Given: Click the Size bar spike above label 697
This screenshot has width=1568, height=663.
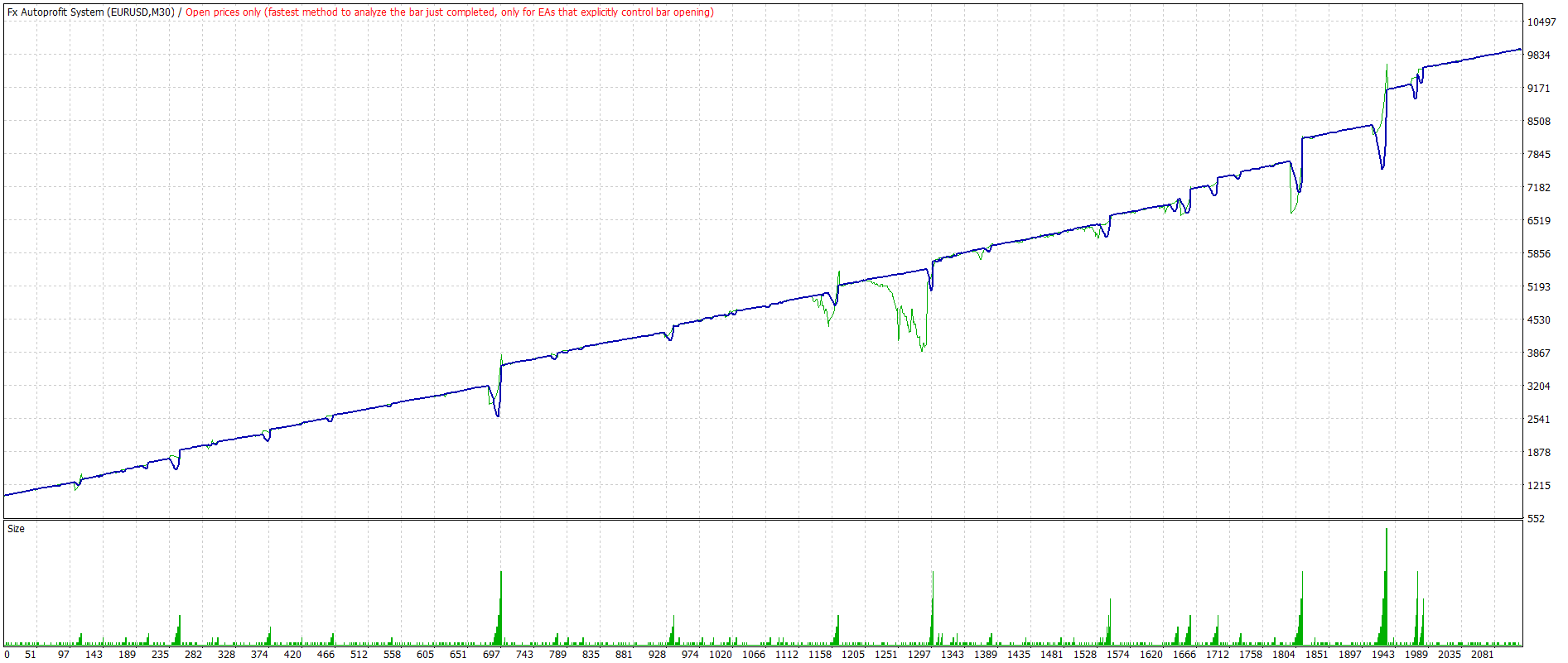Looking at the screenshot, I should click(500, 608).
